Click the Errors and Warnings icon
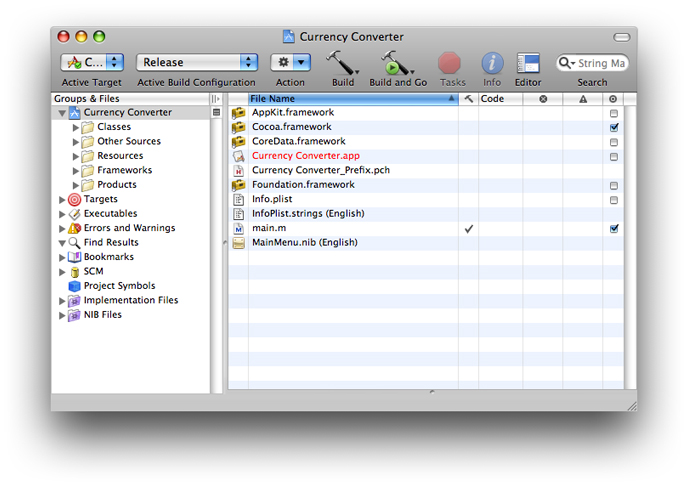The height and width of the screenshot is (486, 688). 75,229
